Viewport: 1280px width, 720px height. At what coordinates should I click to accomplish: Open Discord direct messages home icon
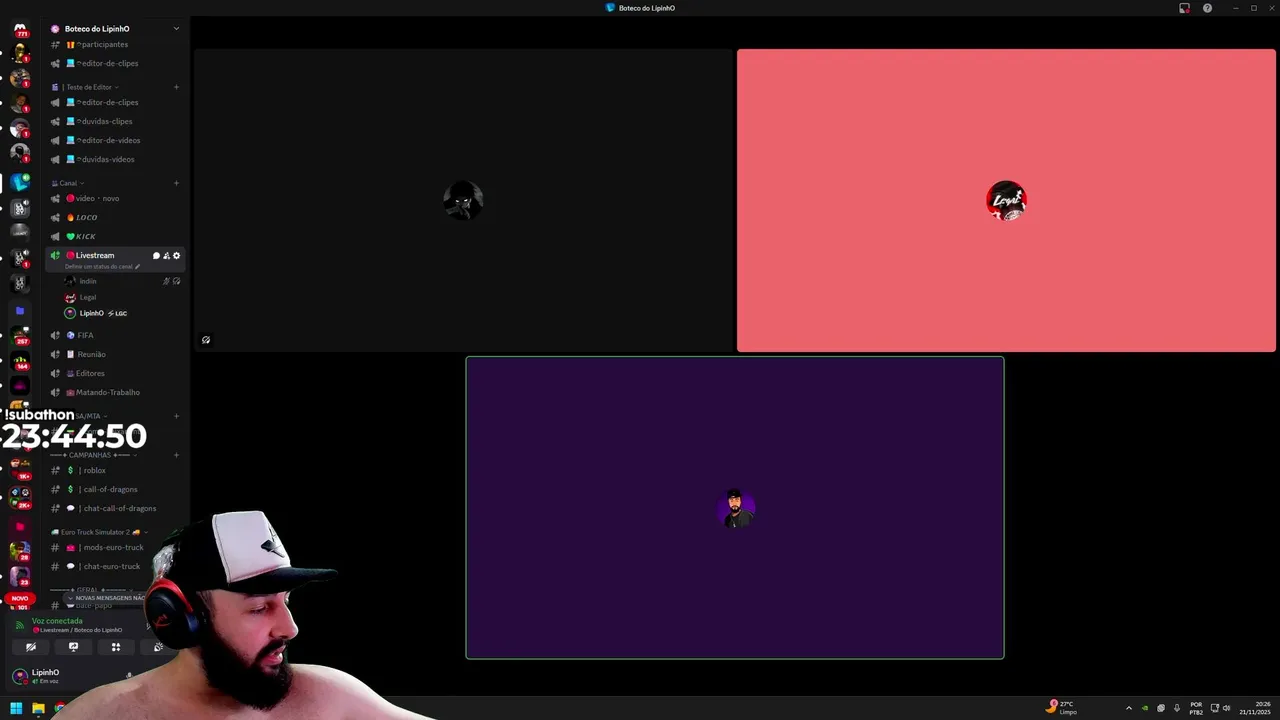[x=20, y=28]
